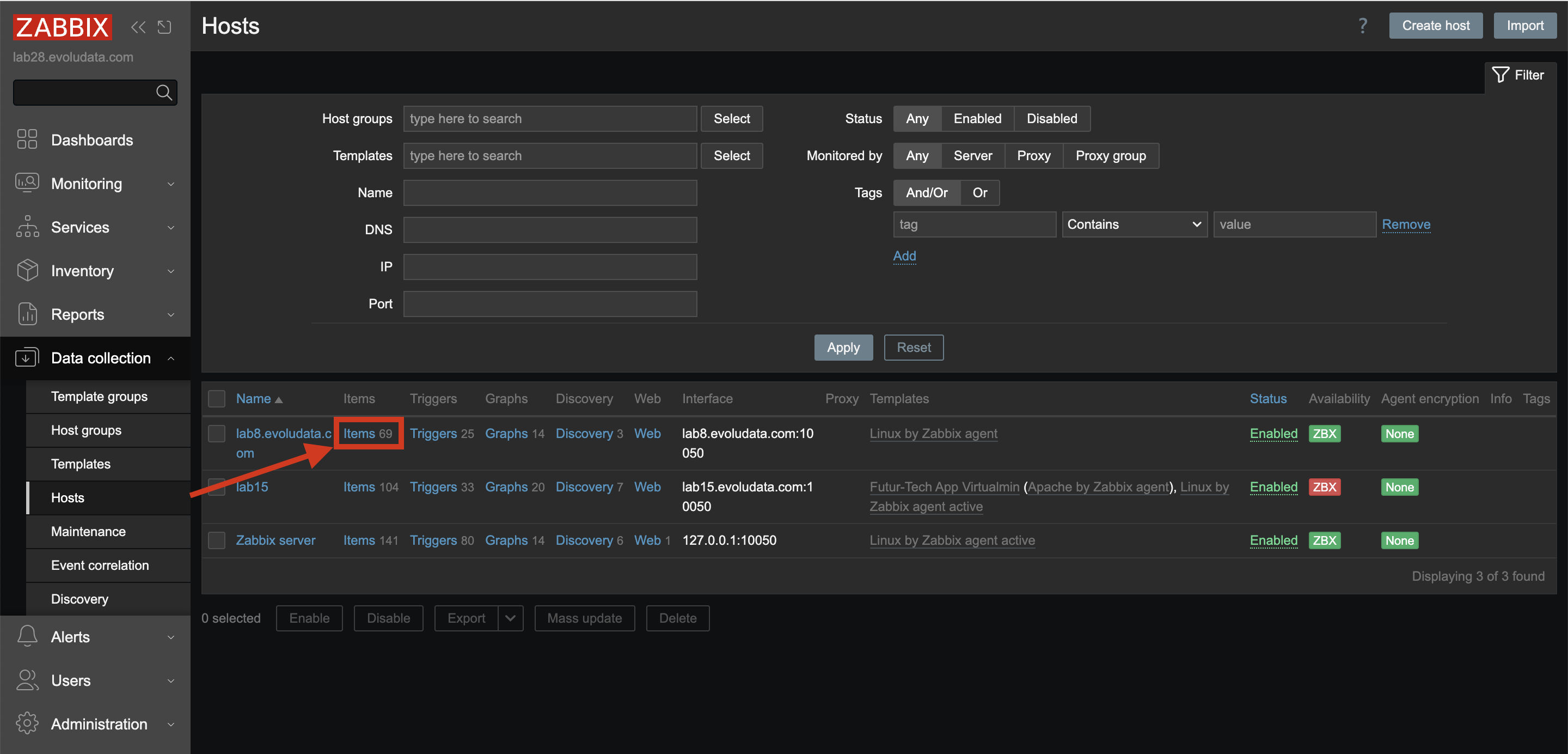Switch Tags mode to Or
The height and width of the screenshot is (754, 1568).
[979, 192]
